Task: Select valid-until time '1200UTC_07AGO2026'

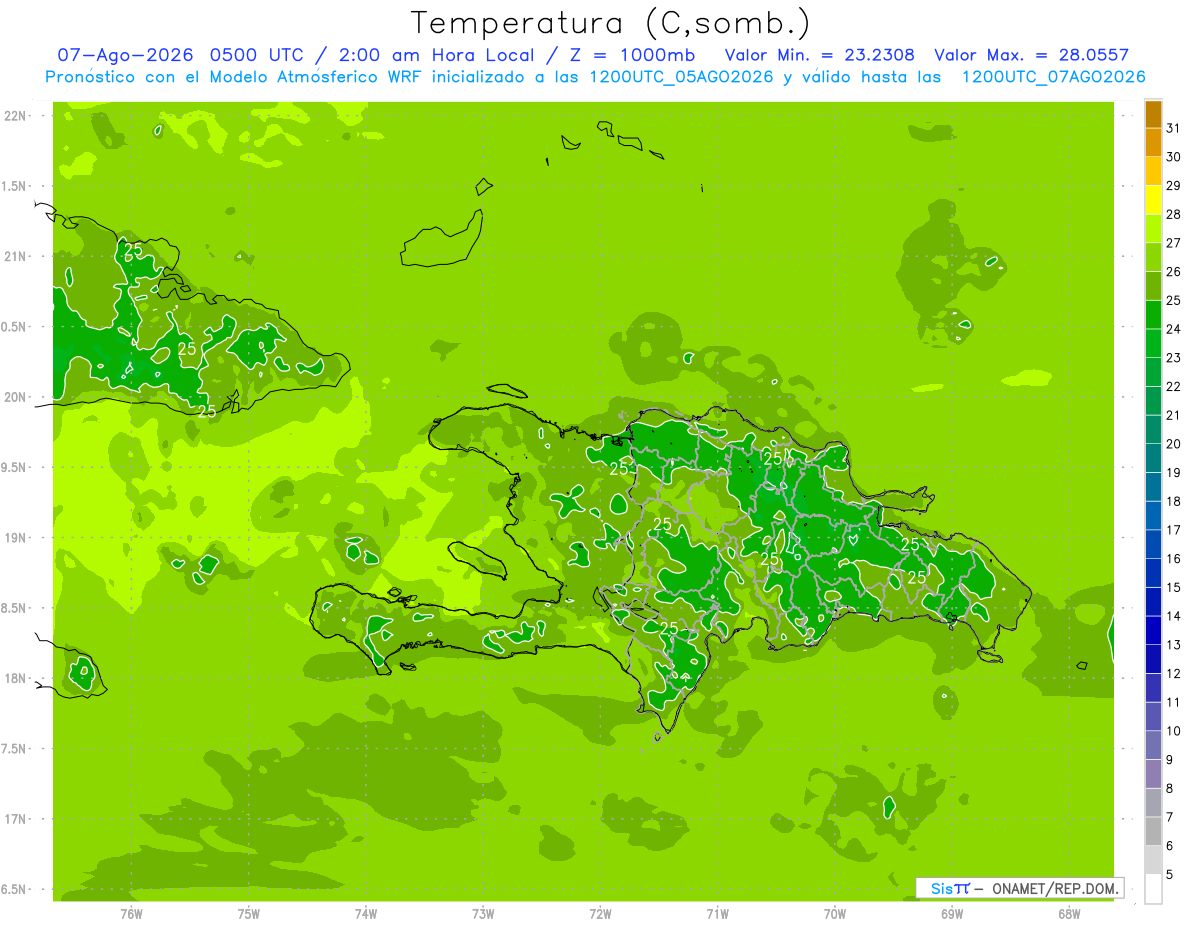Action: point(1053,77)
